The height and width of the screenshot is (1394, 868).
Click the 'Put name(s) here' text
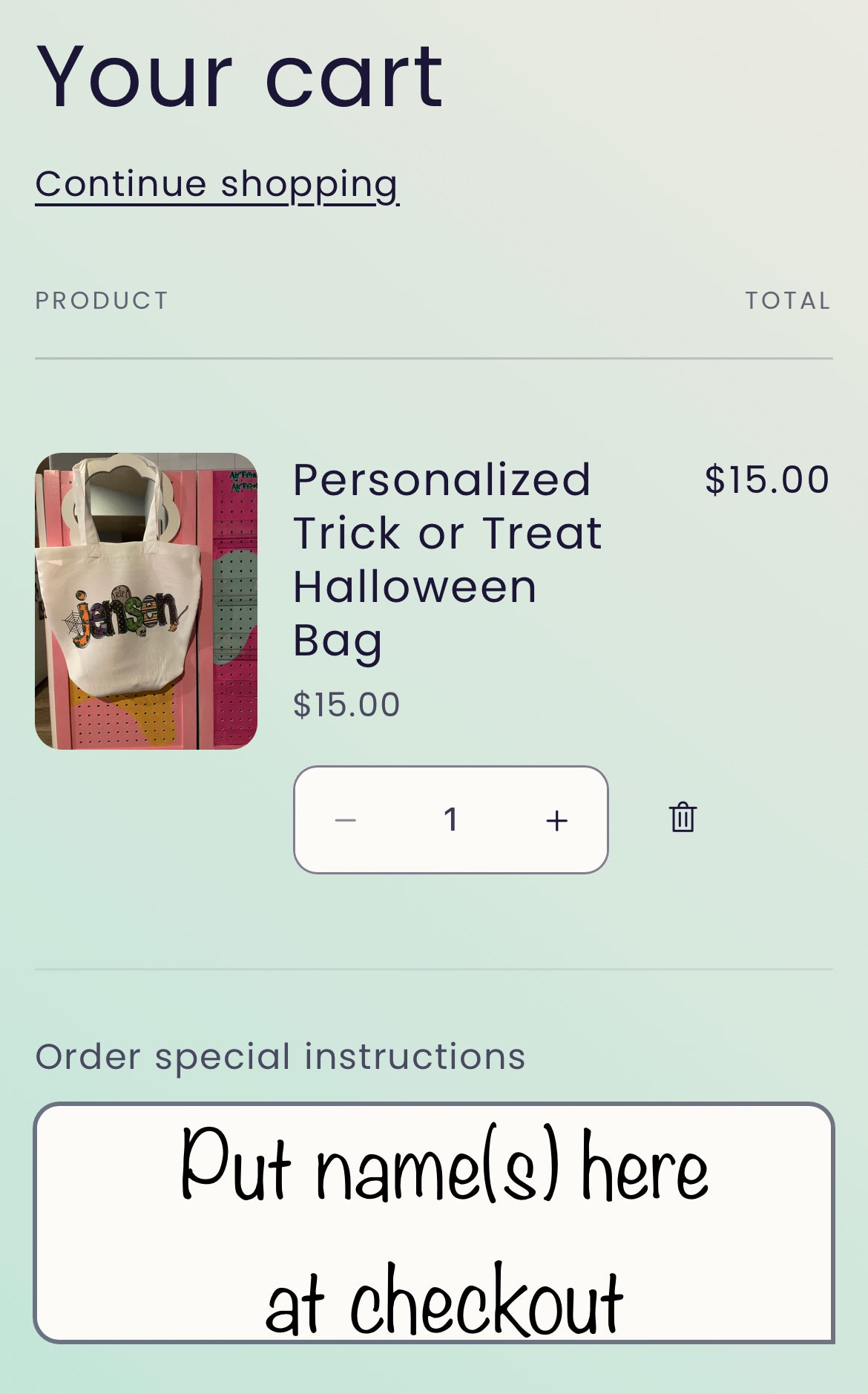(444, 1165)
